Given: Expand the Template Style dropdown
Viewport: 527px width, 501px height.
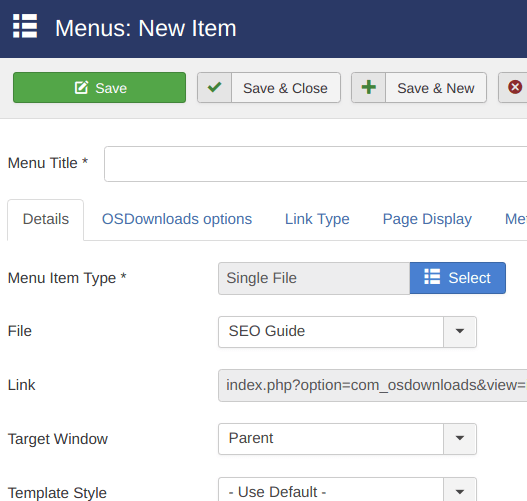Looking at the screenshot, I should tap(347, 491).
